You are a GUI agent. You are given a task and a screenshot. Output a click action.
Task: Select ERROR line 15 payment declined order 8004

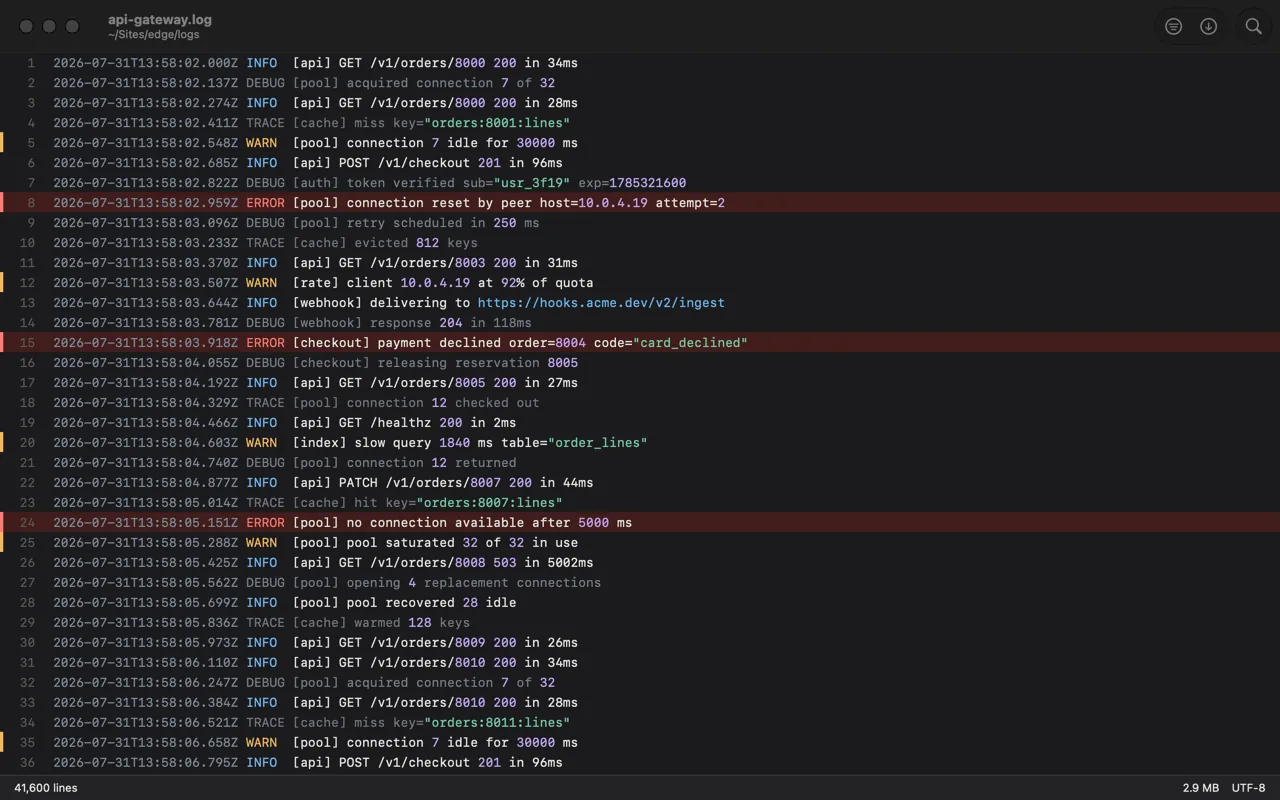(640, 343)
